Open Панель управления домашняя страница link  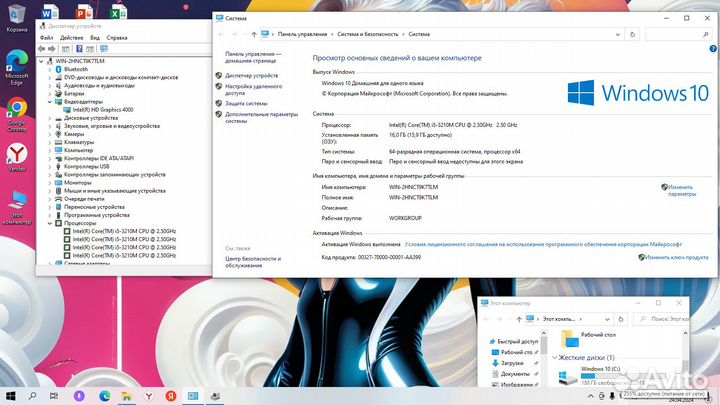click(x=253, y=57)
